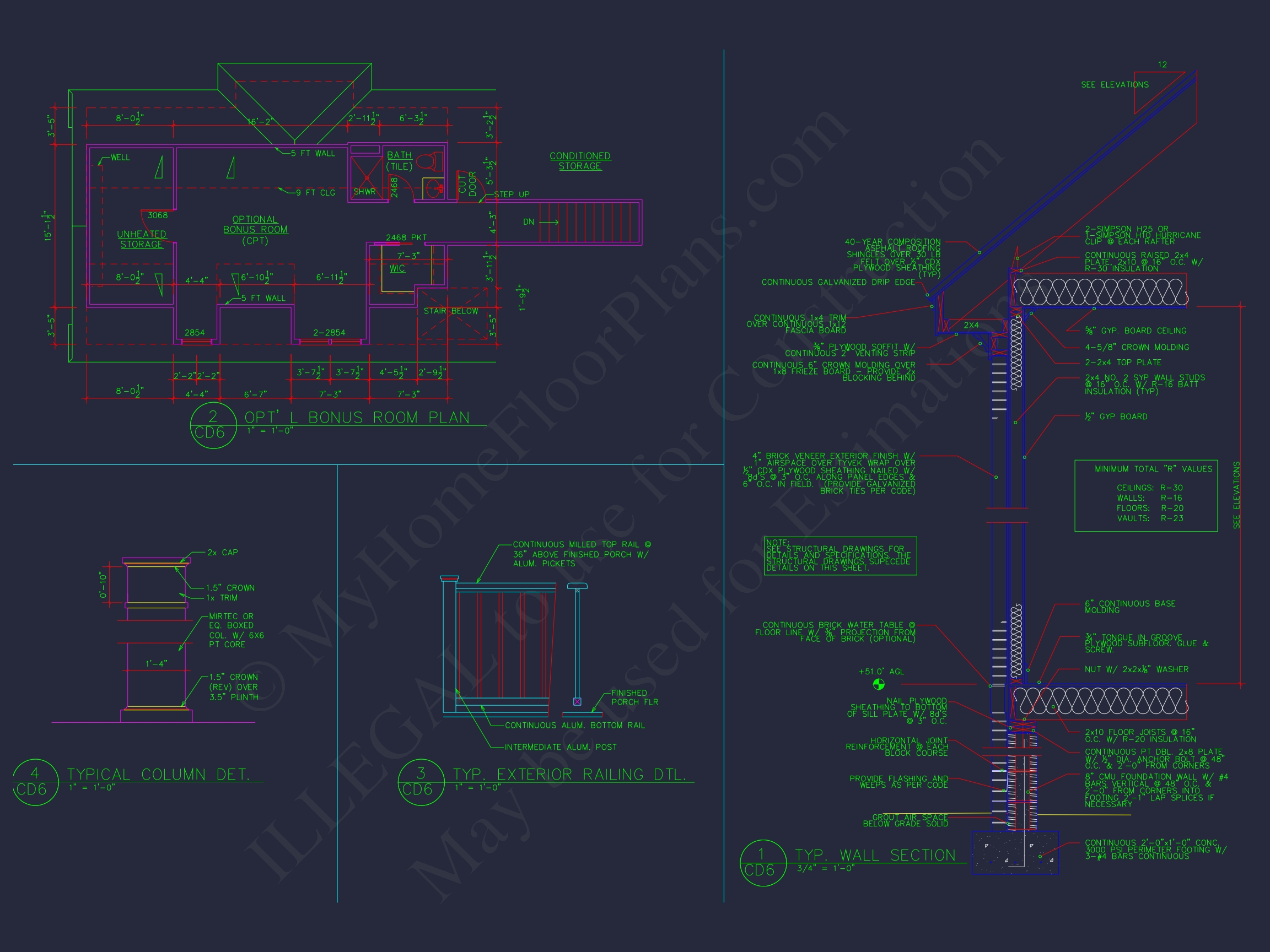
Task: Click the exterior railing detail icon CD6
Action: click(x=423, y=783)
